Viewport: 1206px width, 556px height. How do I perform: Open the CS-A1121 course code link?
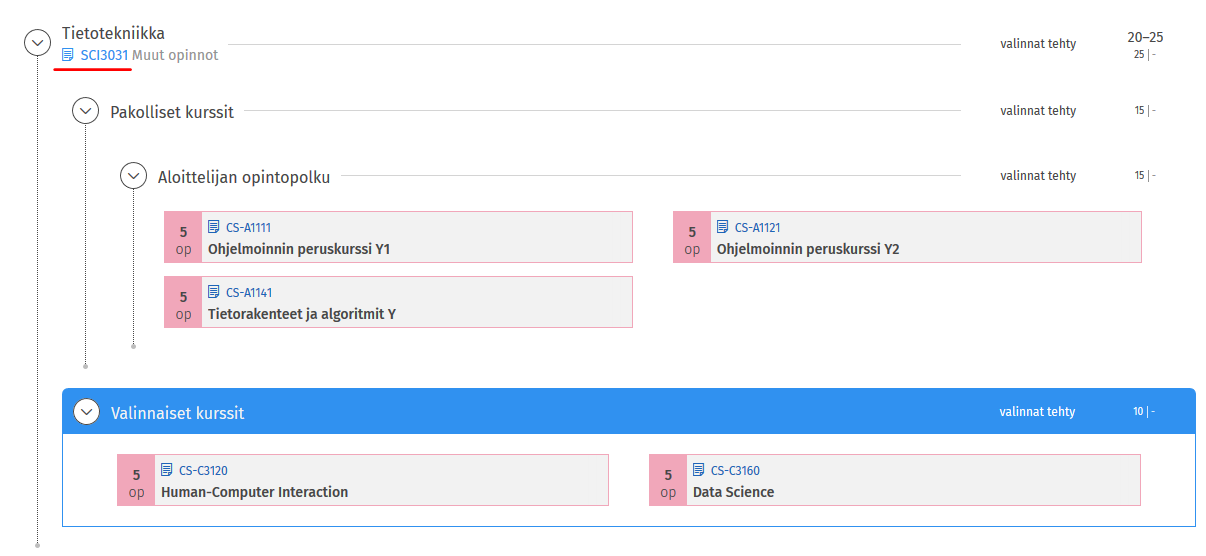(757, 228)
